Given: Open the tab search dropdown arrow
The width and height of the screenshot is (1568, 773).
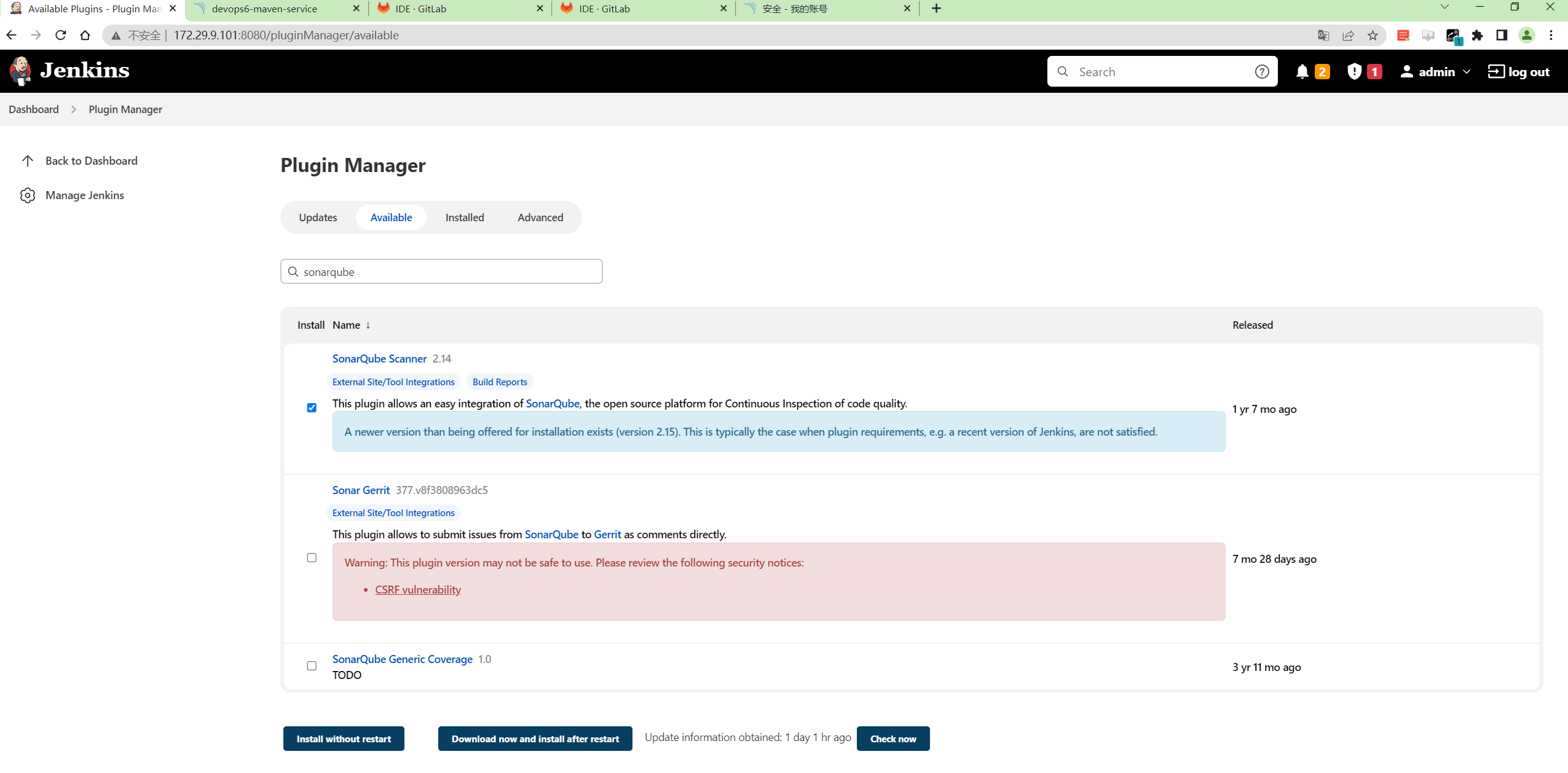Looking at the screenshot, I should click(x=1445, y=7).
